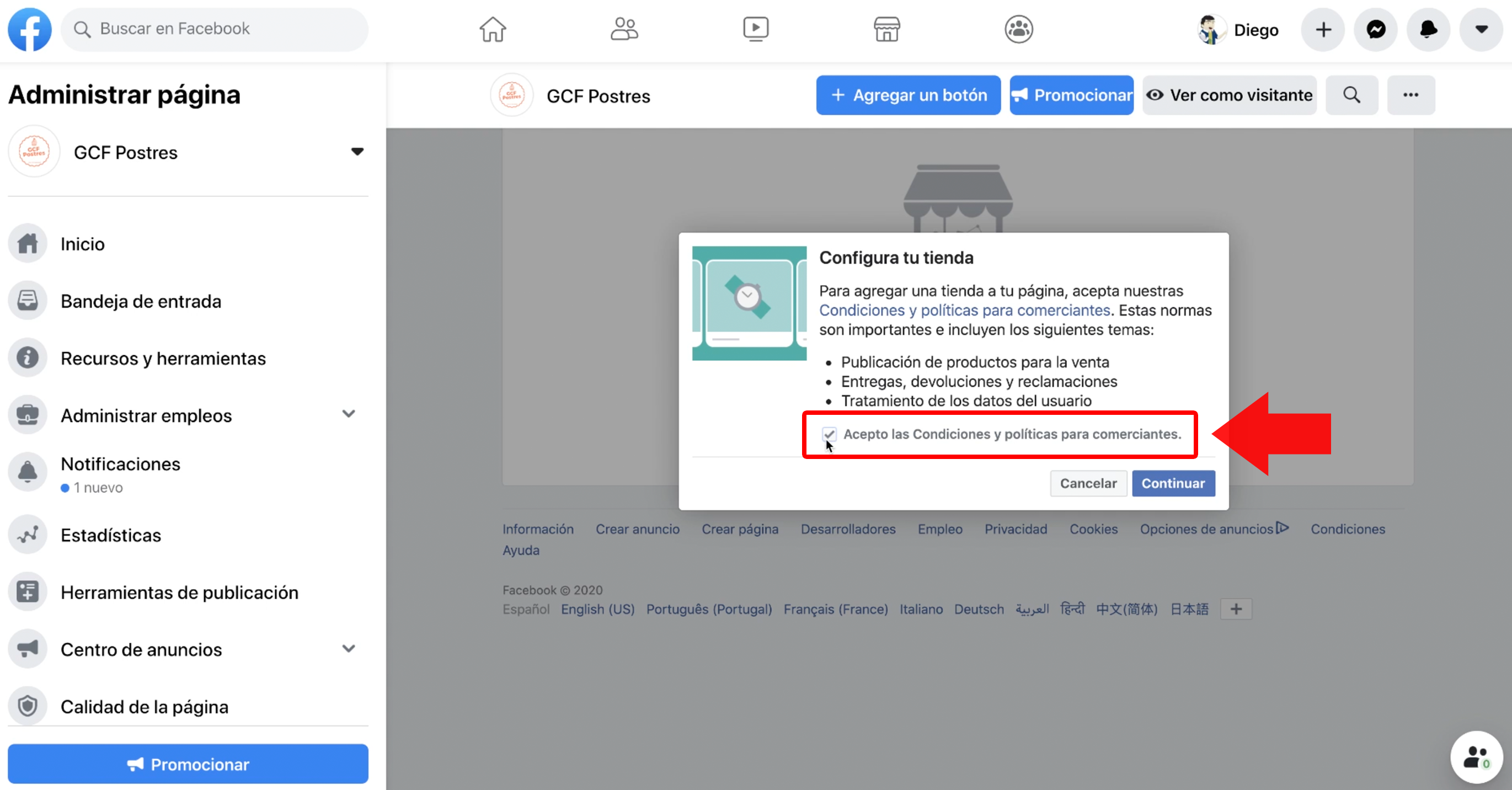
Task: Click the Facebook logo icon
Action: click(29, 29)
